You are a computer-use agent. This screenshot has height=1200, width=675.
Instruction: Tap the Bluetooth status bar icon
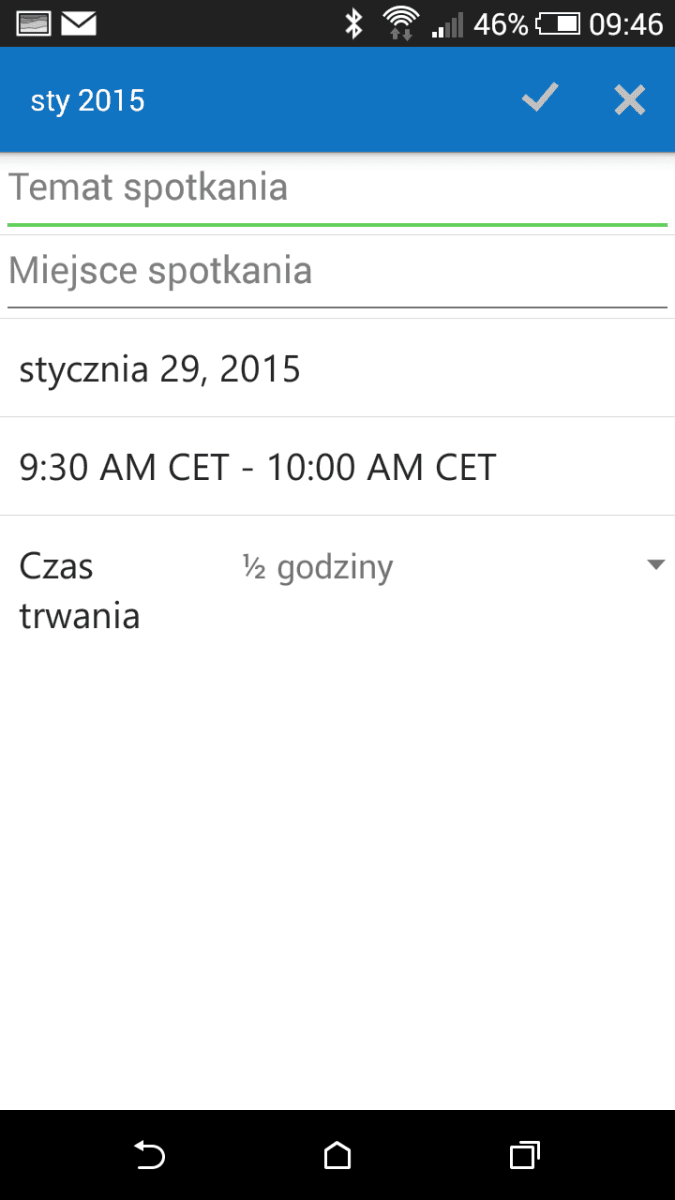[x=353, y=23]
